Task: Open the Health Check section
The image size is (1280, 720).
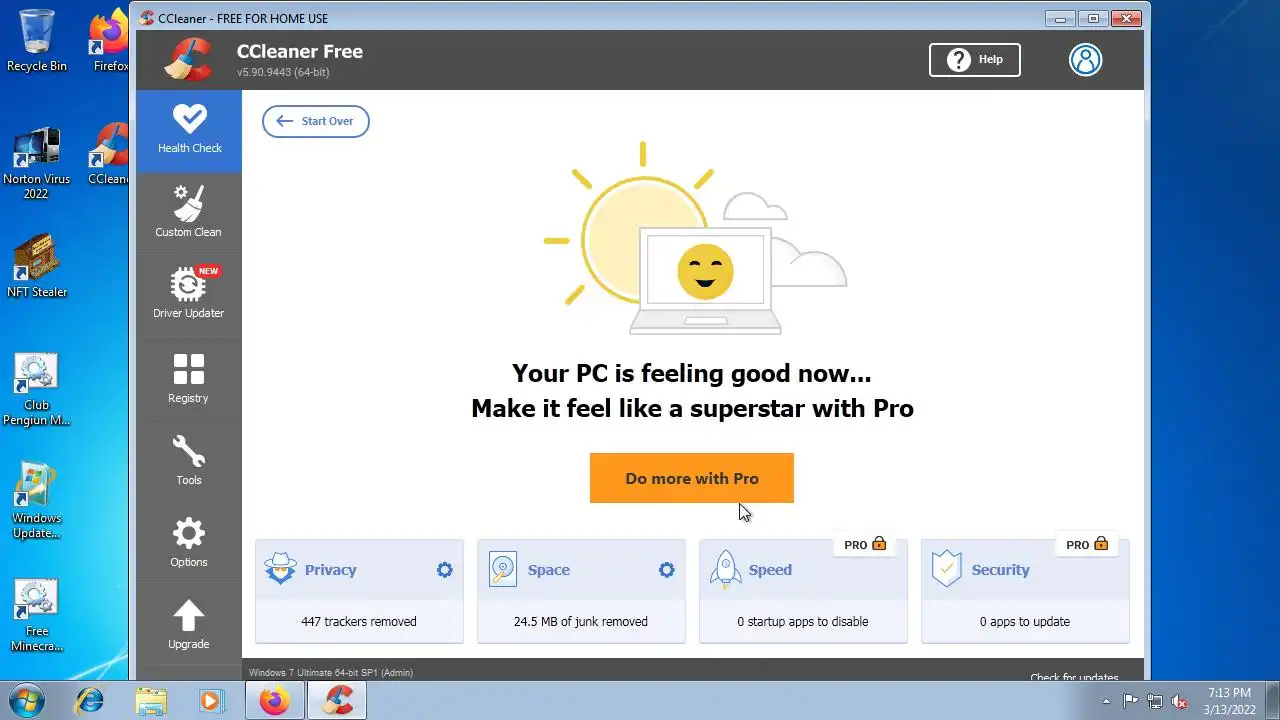Action: [x=189, y=130]
